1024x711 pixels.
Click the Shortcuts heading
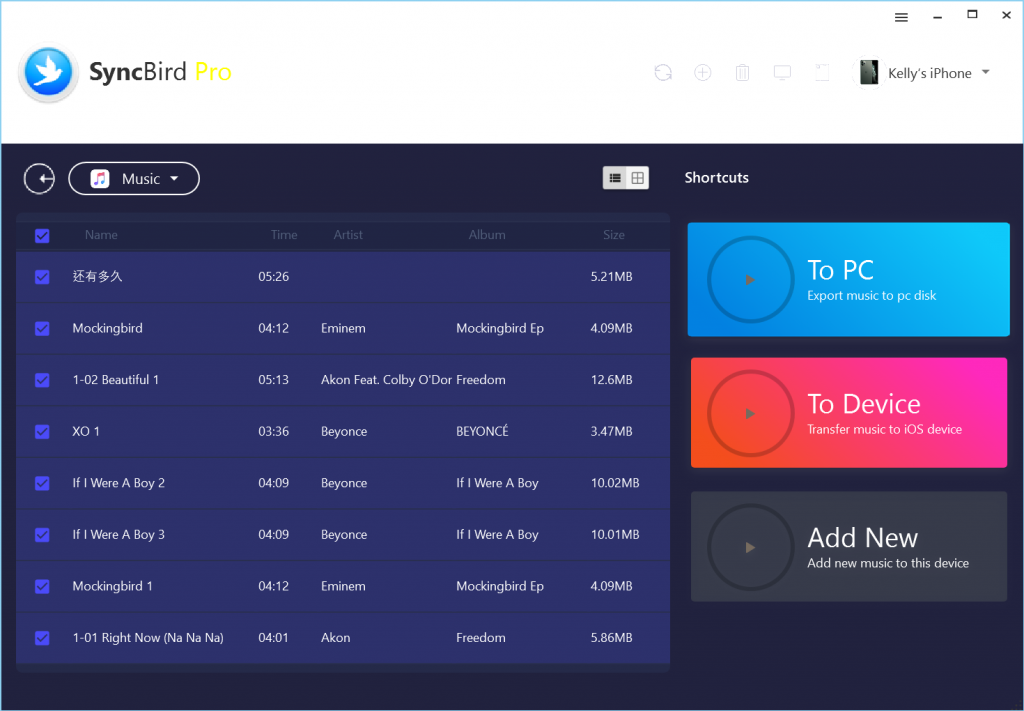point(716,178)
